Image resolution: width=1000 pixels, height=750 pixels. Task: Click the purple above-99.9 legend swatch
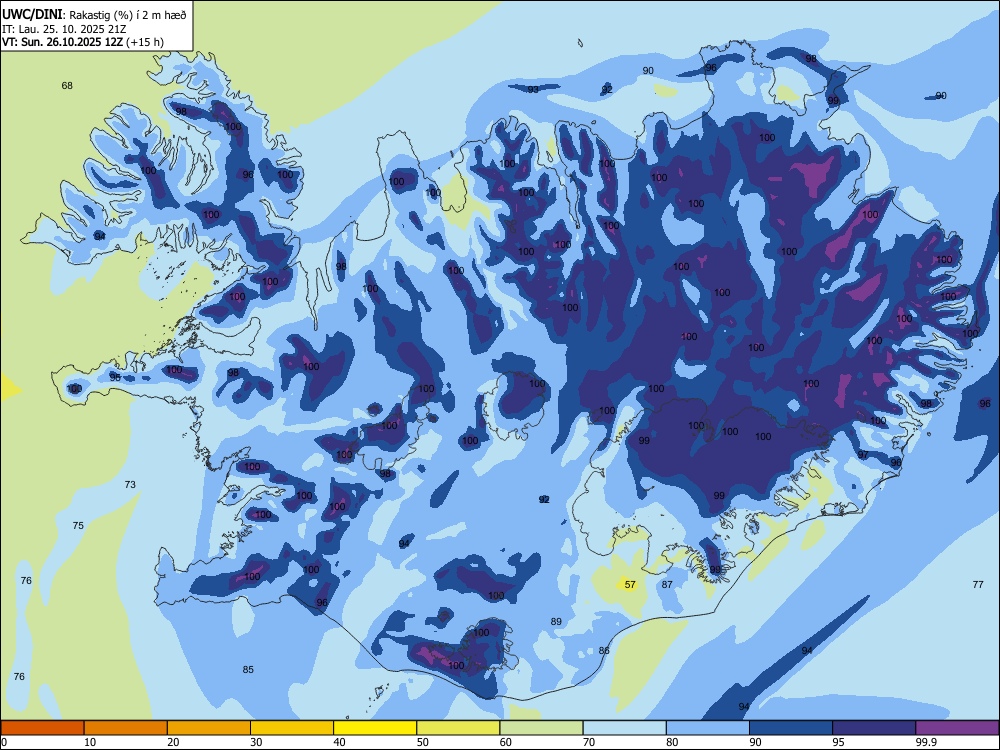click(x=957, y=728)
